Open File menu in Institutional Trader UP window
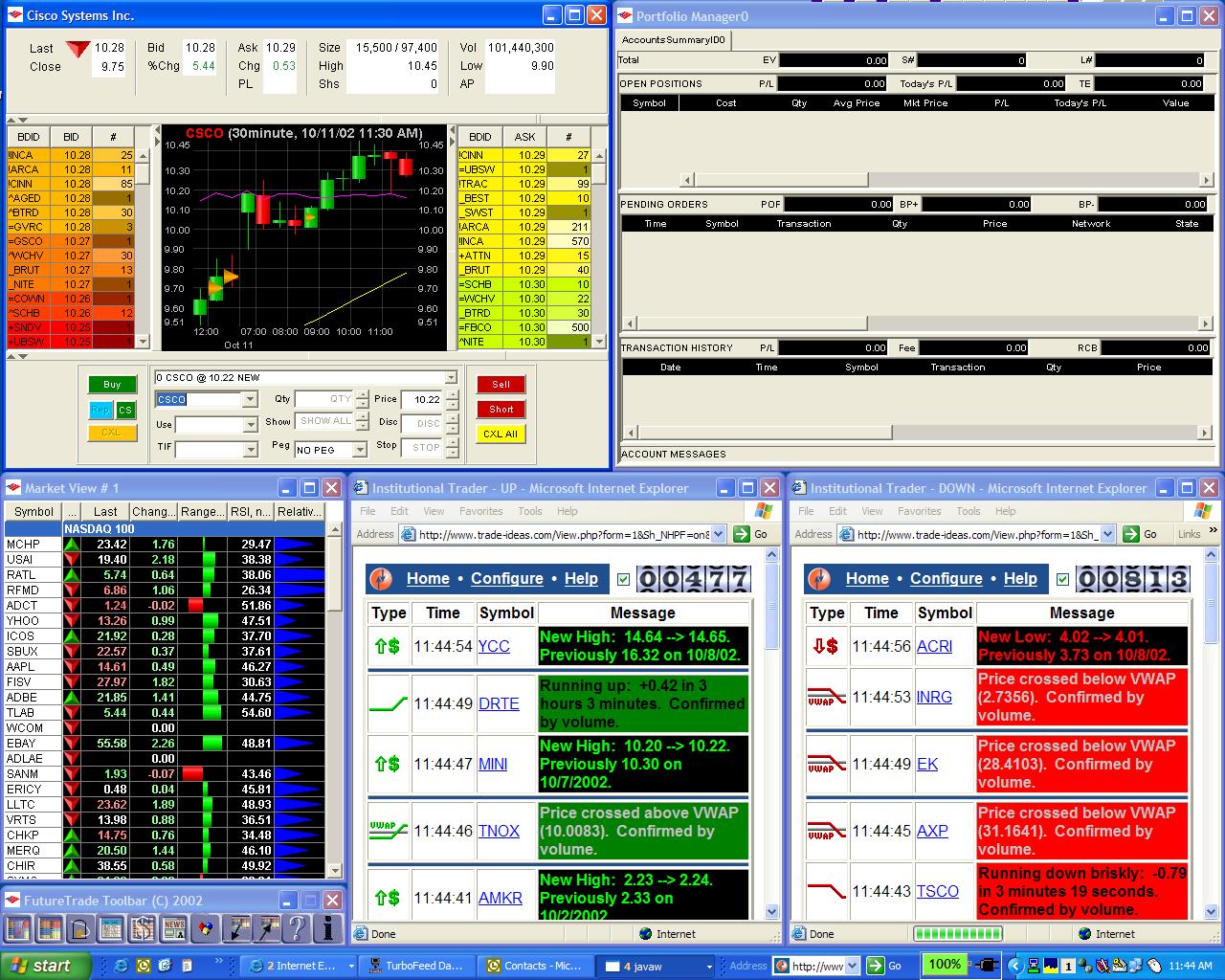 point(367,511)
